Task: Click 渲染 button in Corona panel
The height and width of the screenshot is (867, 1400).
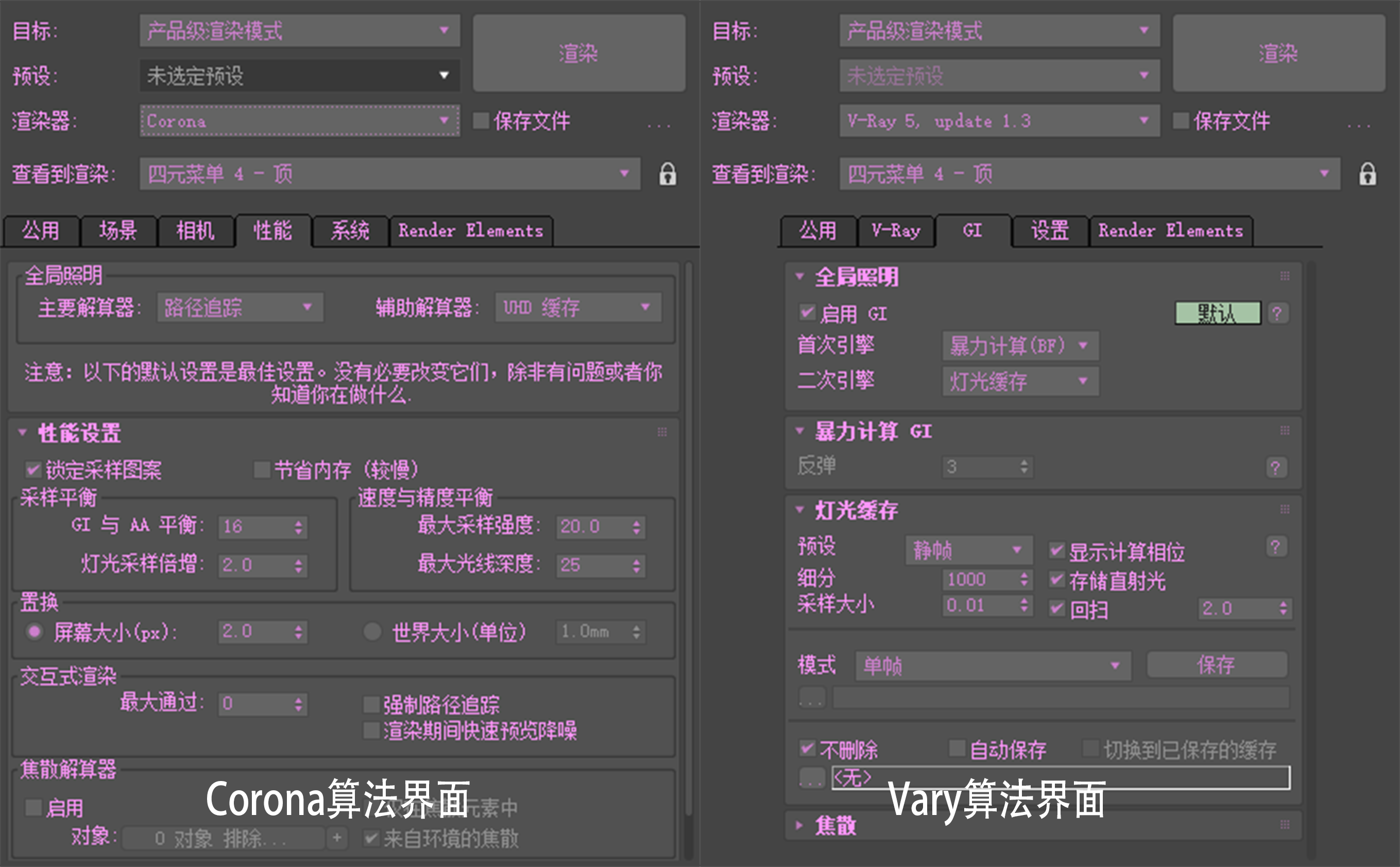Action: click(578, 54)
